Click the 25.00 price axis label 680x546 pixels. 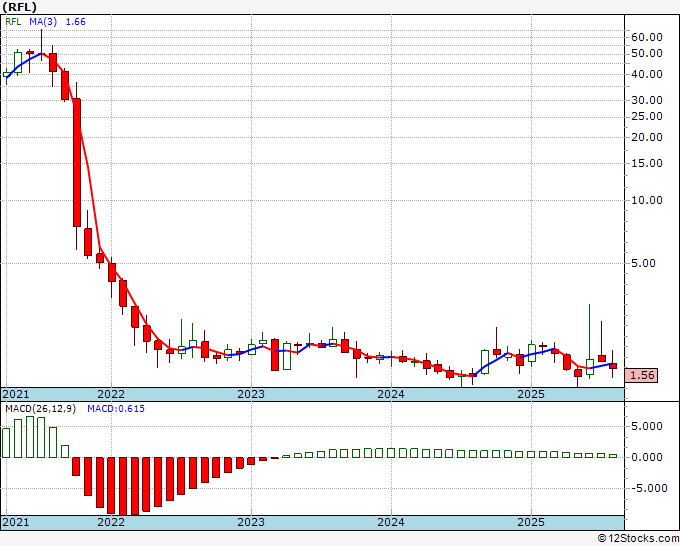[647, 116]
